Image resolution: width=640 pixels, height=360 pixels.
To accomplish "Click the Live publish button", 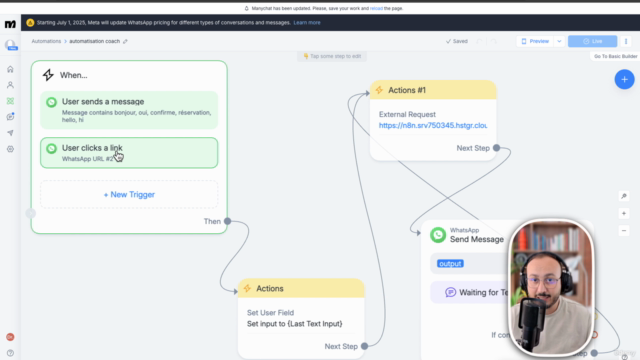I will 592,41.
